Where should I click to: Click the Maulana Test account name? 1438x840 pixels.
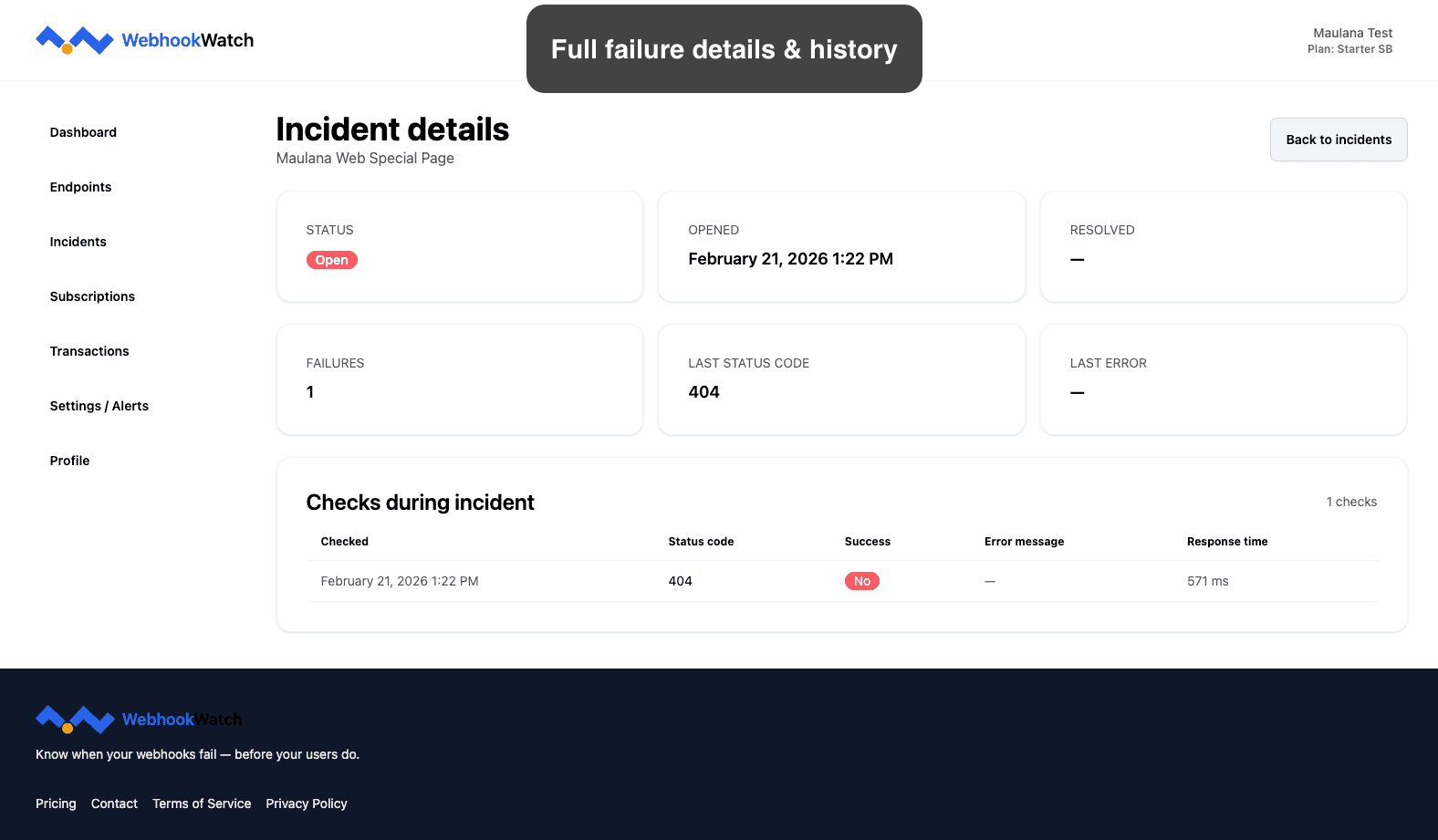[x=1352, y=33]
